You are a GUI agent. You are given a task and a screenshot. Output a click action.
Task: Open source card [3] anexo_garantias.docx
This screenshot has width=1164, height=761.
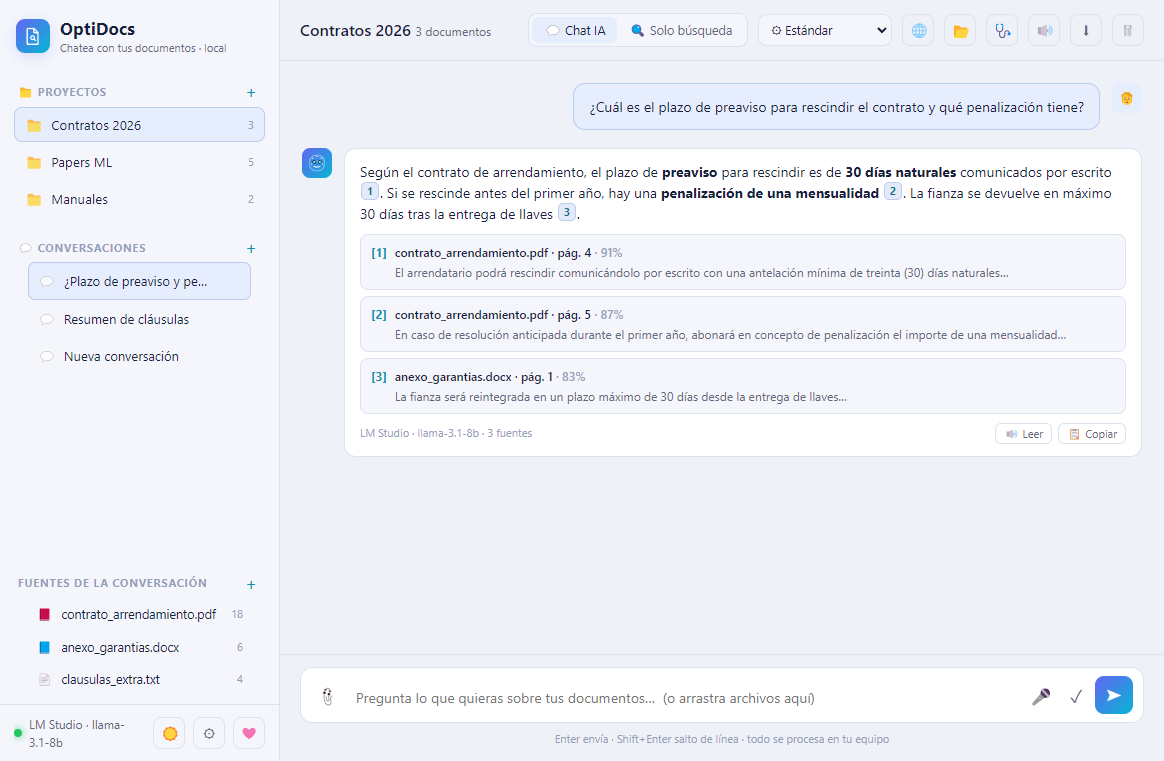(742, 386)
